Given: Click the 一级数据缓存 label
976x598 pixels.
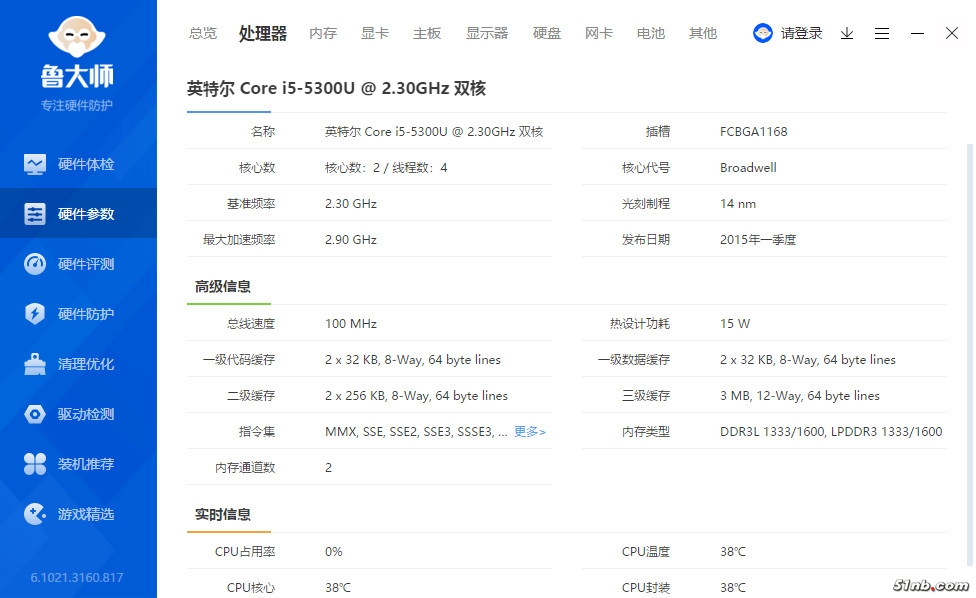Looking at the screenshot, I should pos(634,360).
